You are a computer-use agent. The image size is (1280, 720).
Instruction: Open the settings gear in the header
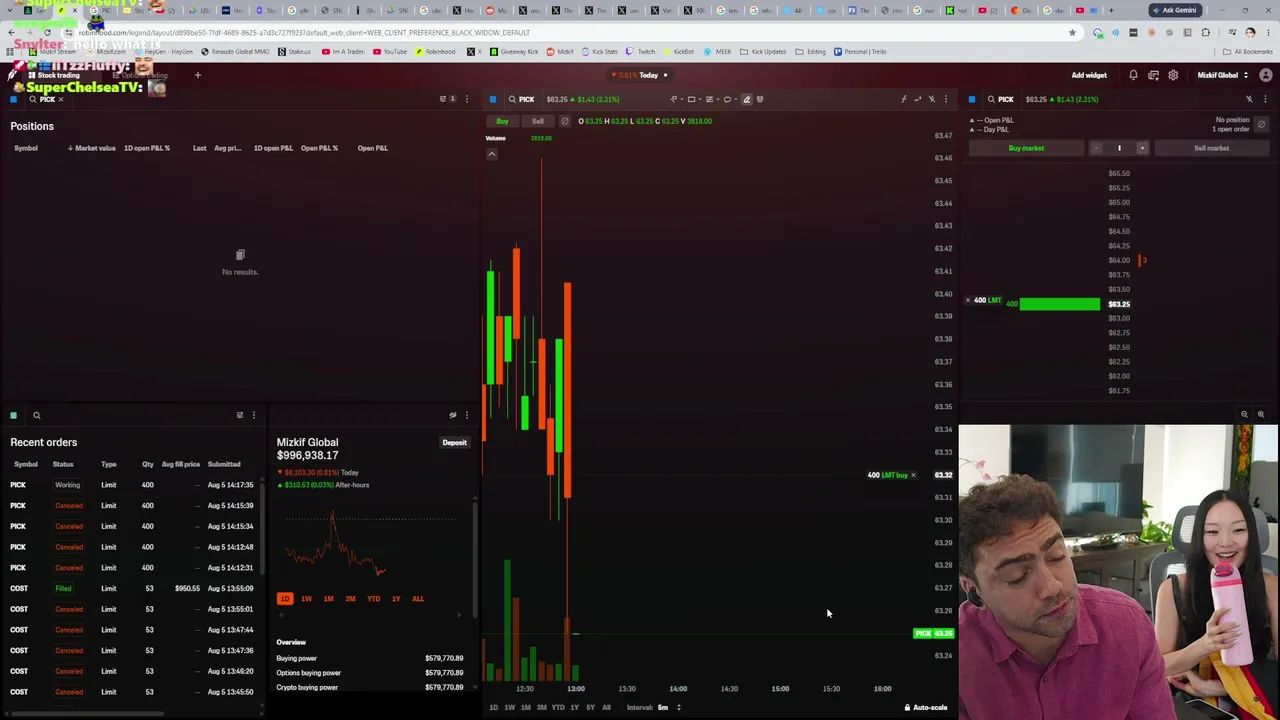pyautogui.click(x=1173, y=75)
